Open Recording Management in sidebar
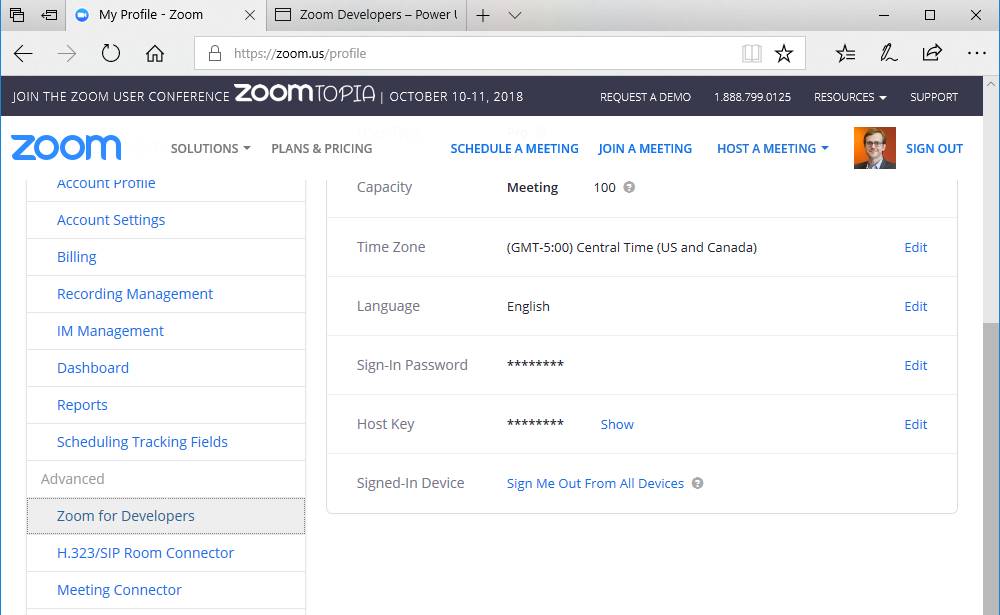 [x=135, y=294]
